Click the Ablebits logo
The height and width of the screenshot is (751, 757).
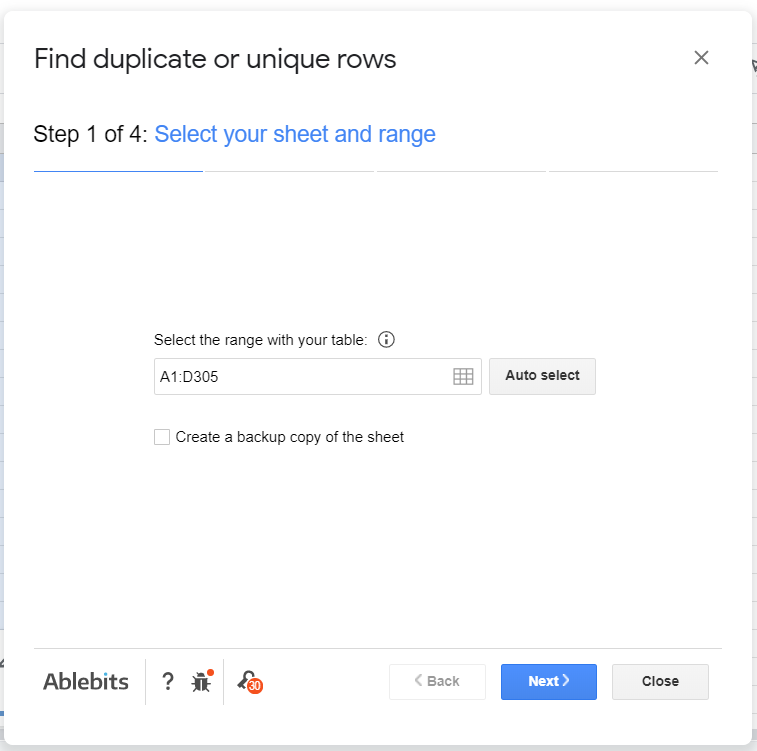pos(86,682)
